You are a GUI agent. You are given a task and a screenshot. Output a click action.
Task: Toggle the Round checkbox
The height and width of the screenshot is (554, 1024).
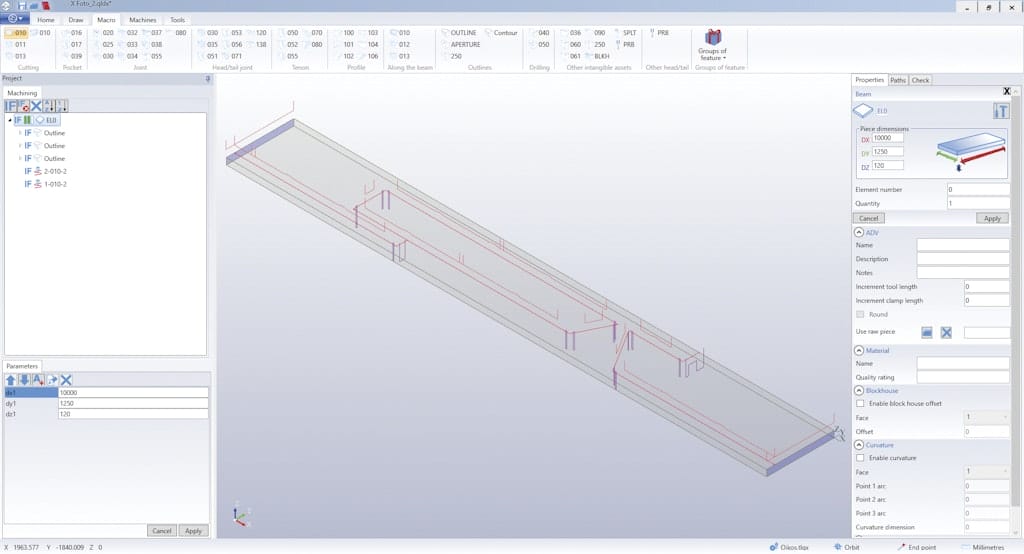861,314
